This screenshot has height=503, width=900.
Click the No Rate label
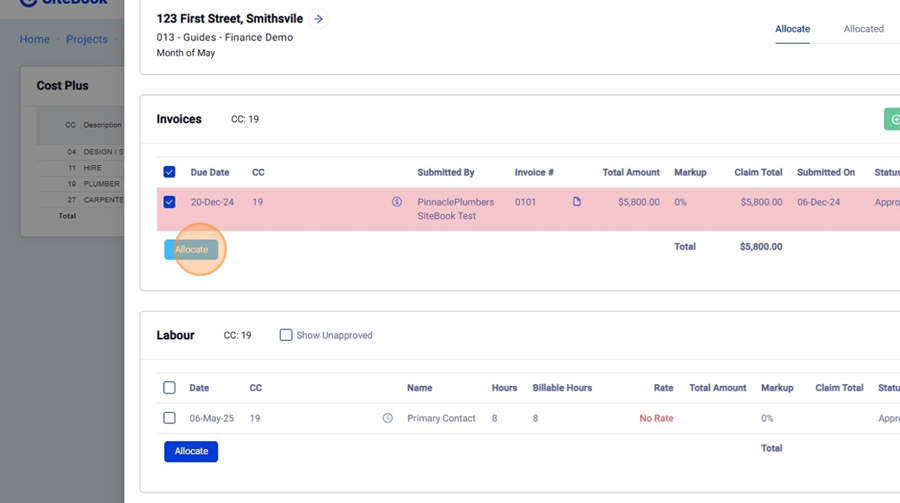656,418
